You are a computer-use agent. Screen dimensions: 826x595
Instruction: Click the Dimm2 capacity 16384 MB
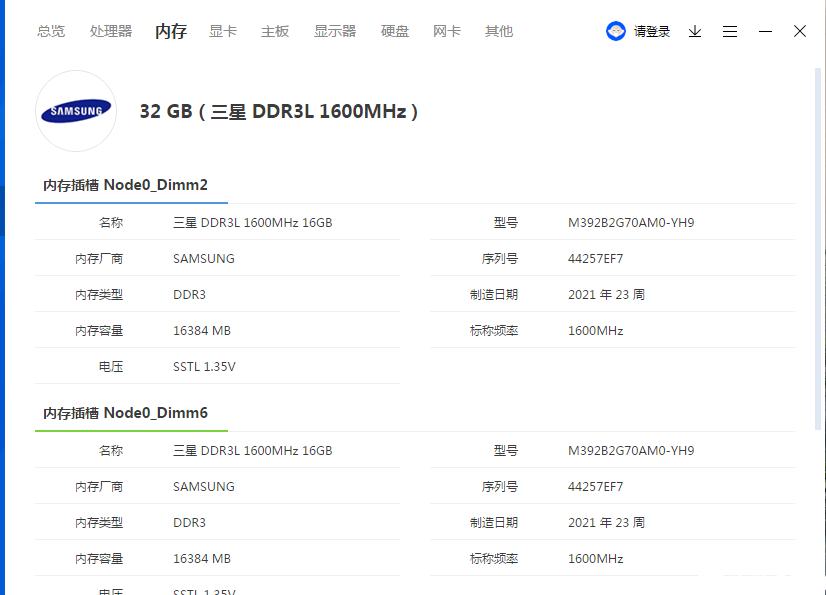tap(202, 330)
